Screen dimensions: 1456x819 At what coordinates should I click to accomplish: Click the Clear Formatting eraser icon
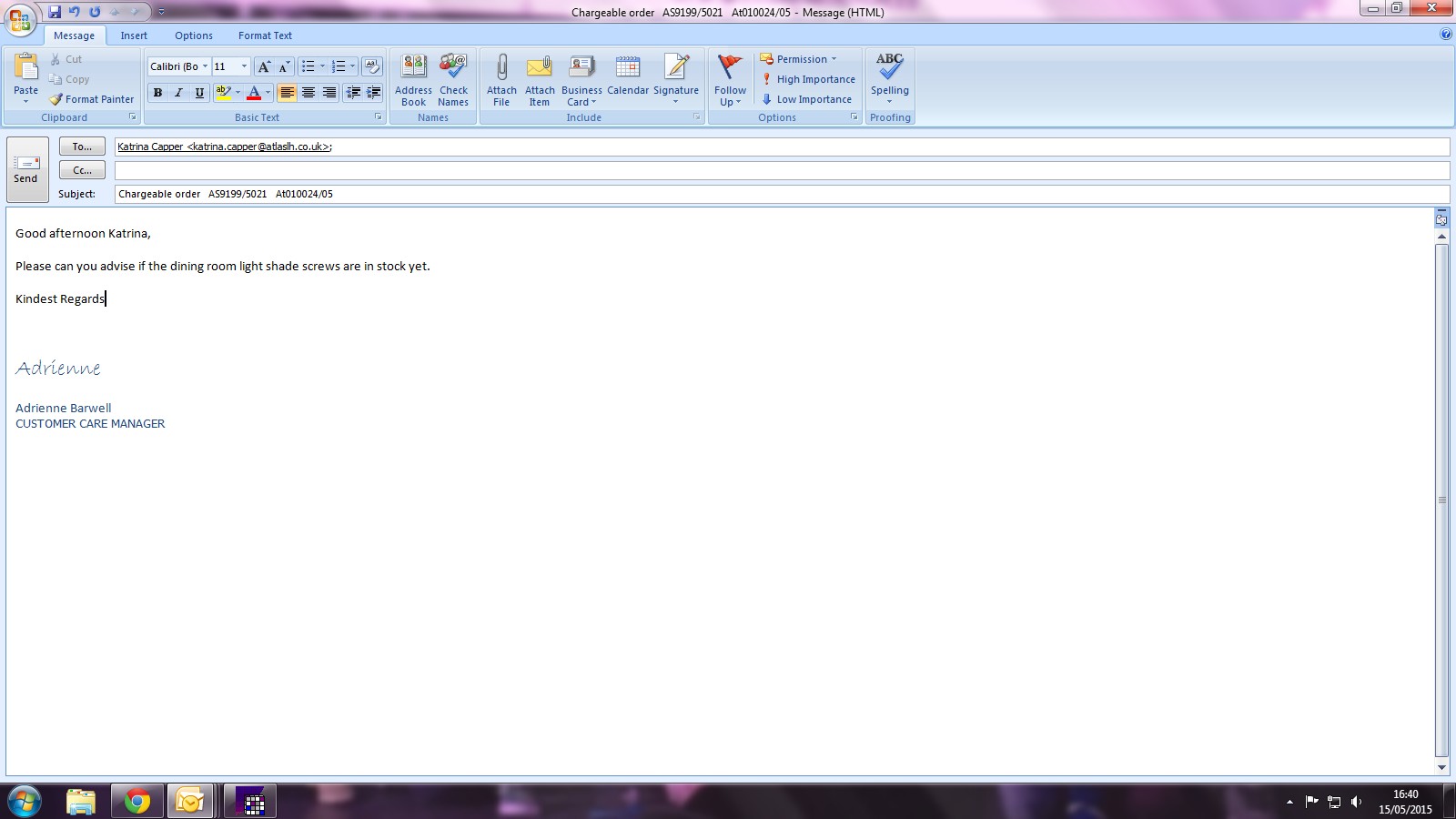coord(372,66)
